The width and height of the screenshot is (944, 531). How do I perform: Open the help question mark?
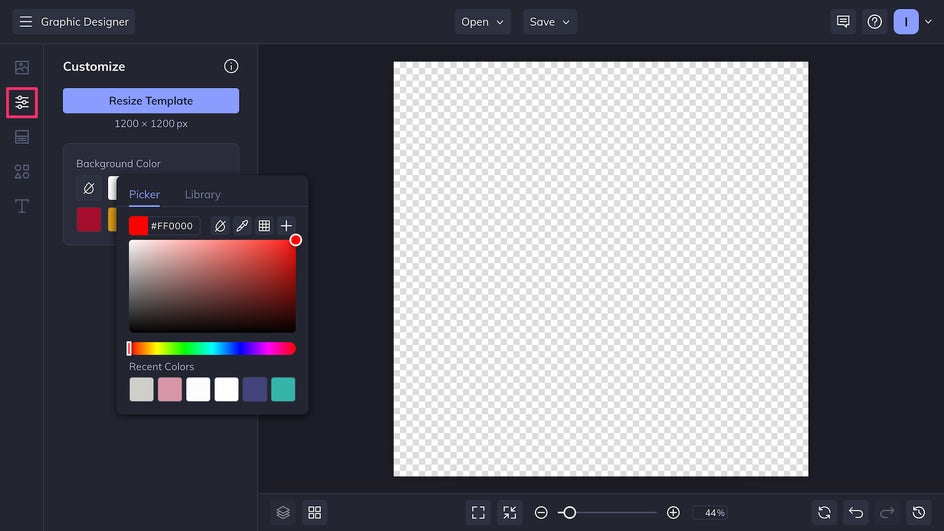[875, 22]
